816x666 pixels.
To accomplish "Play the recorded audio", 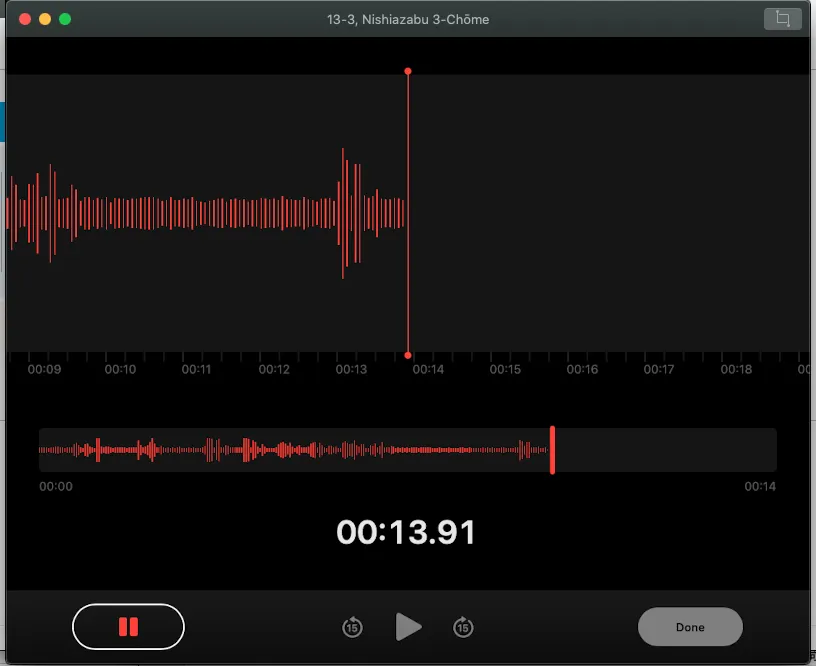I will [408, 627].
